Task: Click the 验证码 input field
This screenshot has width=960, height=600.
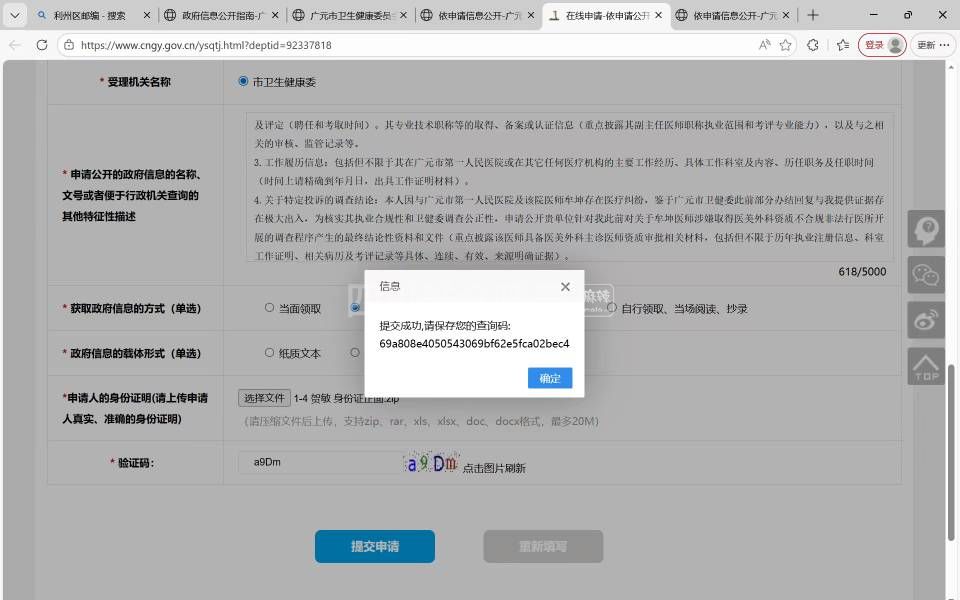Action: point(318,462)
